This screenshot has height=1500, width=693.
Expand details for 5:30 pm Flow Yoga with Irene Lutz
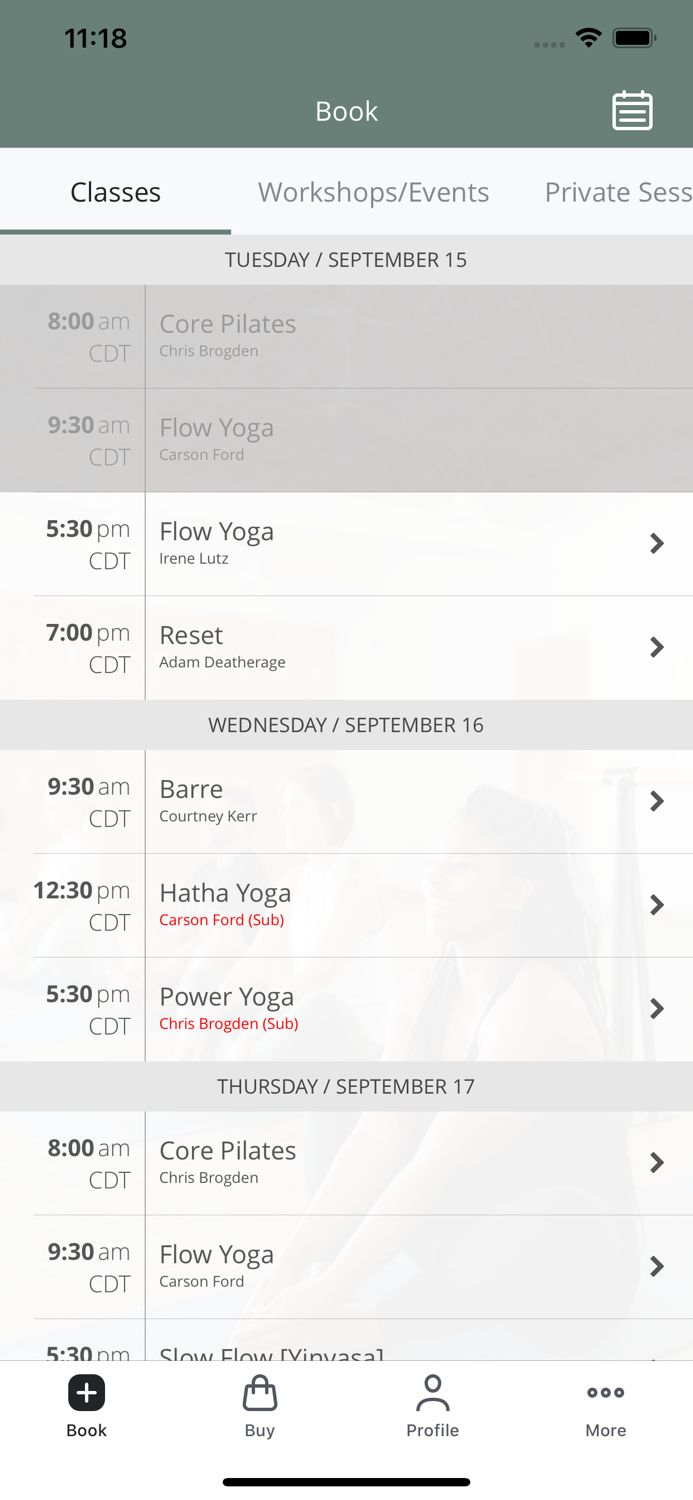tap(657, 543)
